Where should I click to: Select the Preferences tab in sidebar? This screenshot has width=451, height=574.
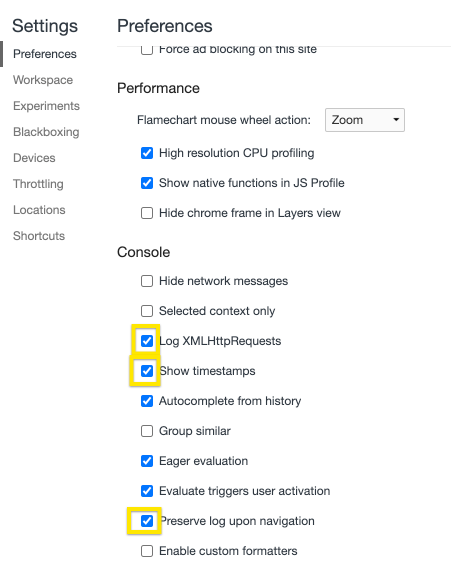[x=45, y=54]
